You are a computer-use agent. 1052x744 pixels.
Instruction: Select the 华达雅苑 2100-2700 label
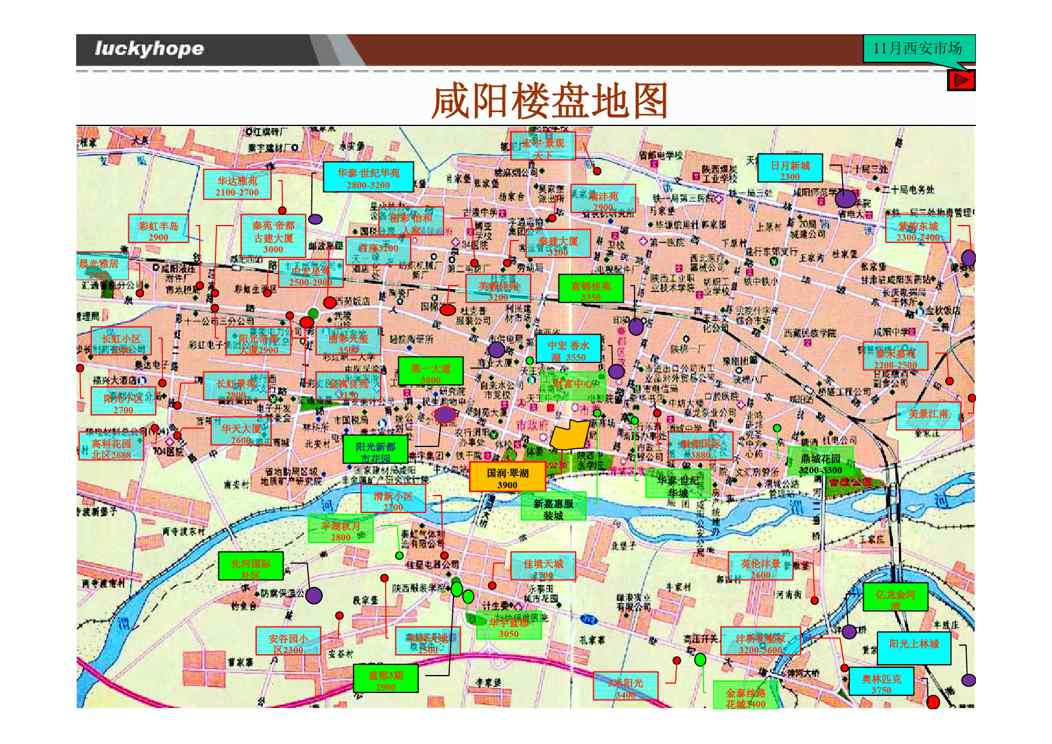pos(237,186)
